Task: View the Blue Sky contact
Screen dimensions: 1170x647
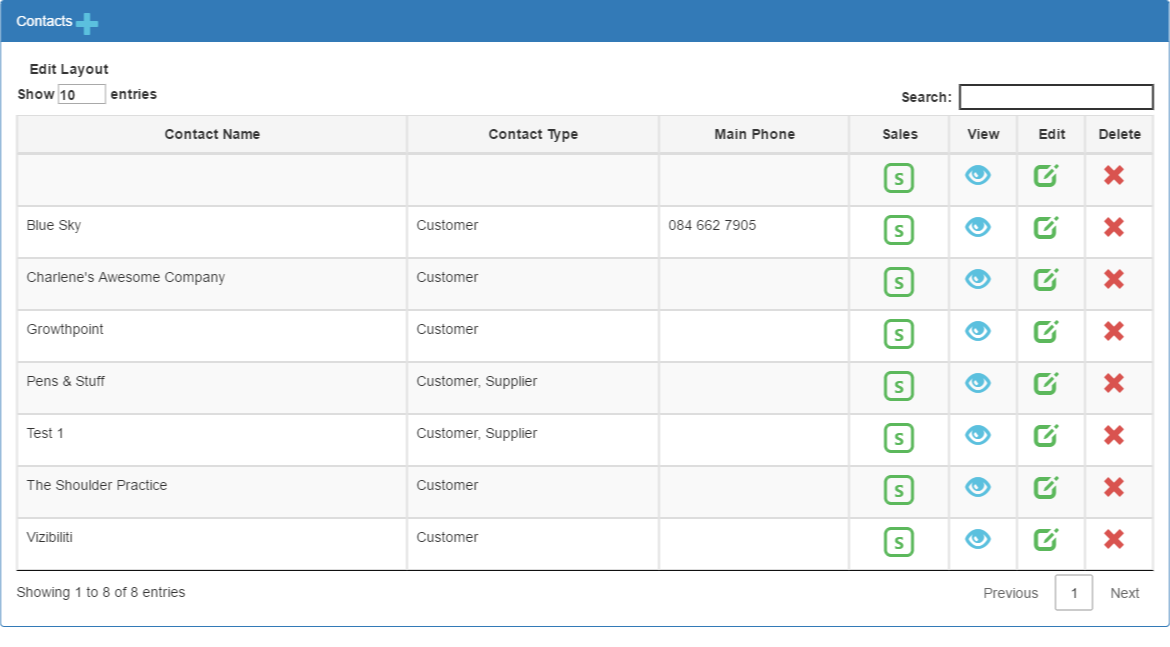Action: tap(977, 227)
